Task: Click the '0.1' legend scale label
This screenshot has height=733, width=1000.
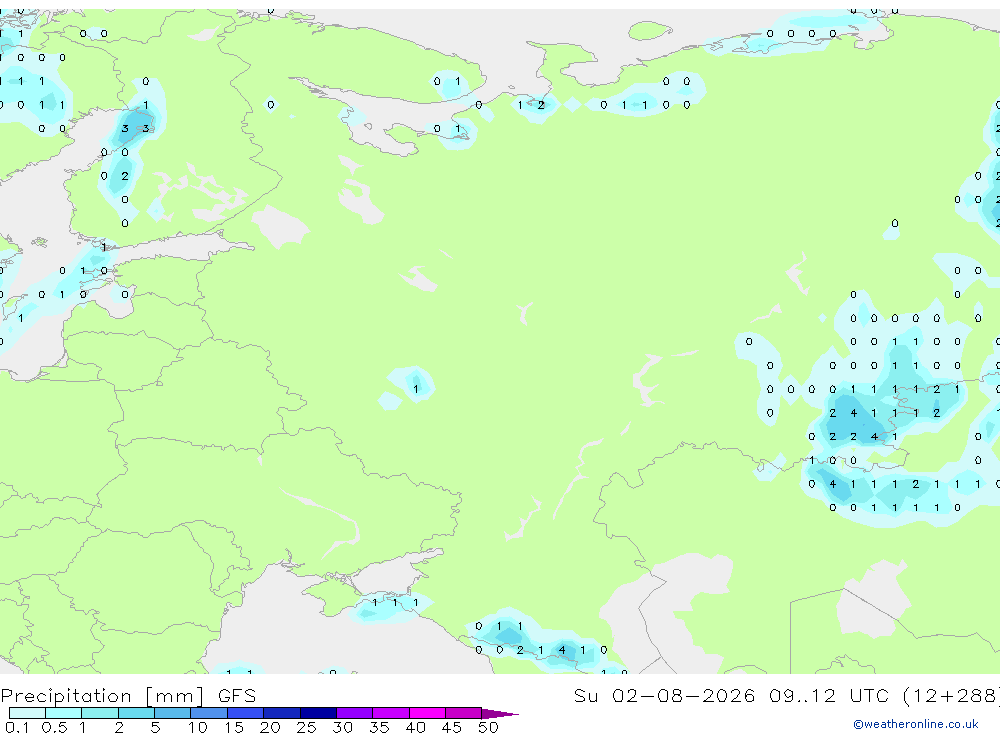Action: click(x=17, y=727)
